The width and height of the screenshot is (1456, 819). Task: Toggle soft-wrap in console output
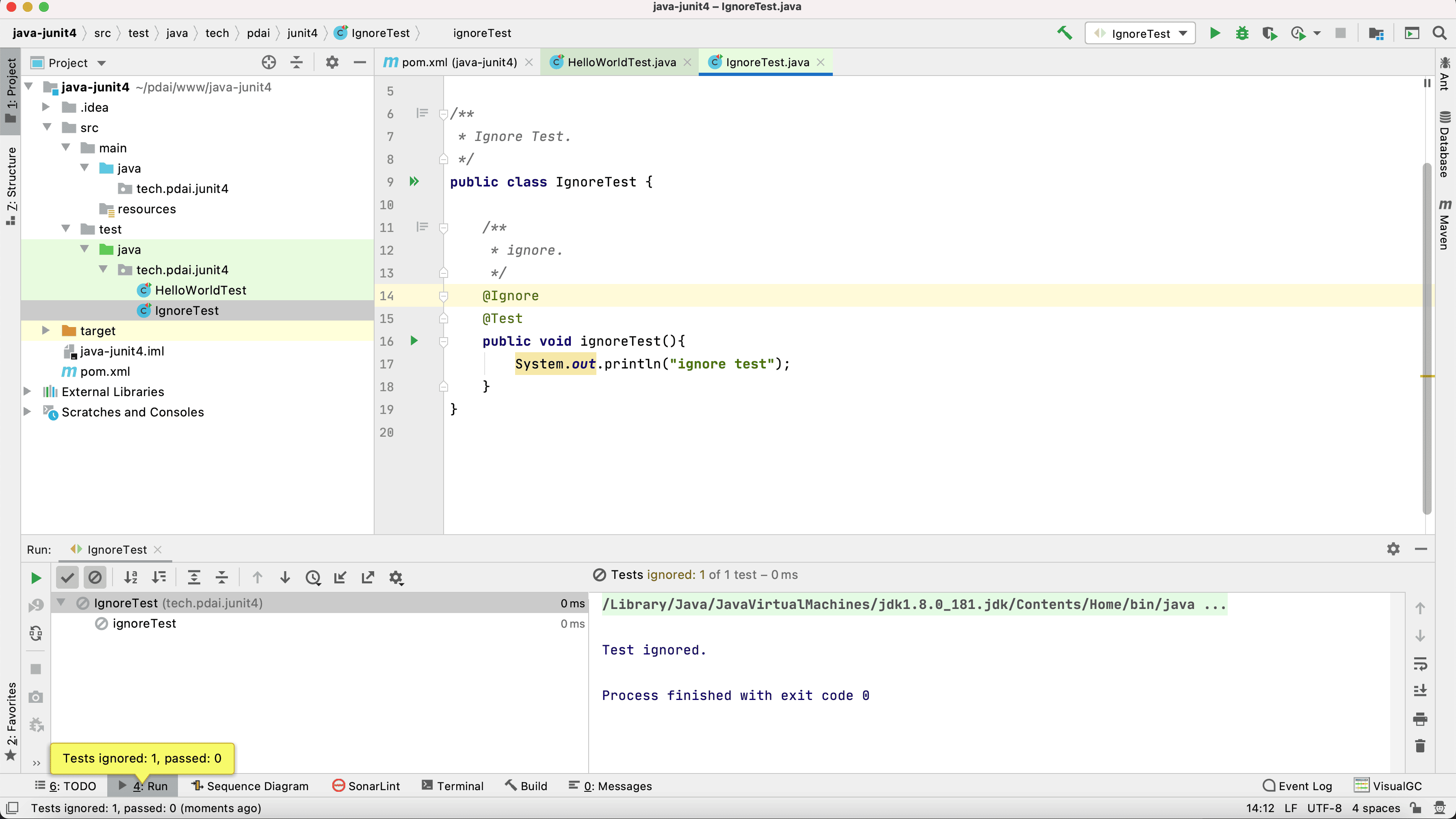tap(1420, 663)
